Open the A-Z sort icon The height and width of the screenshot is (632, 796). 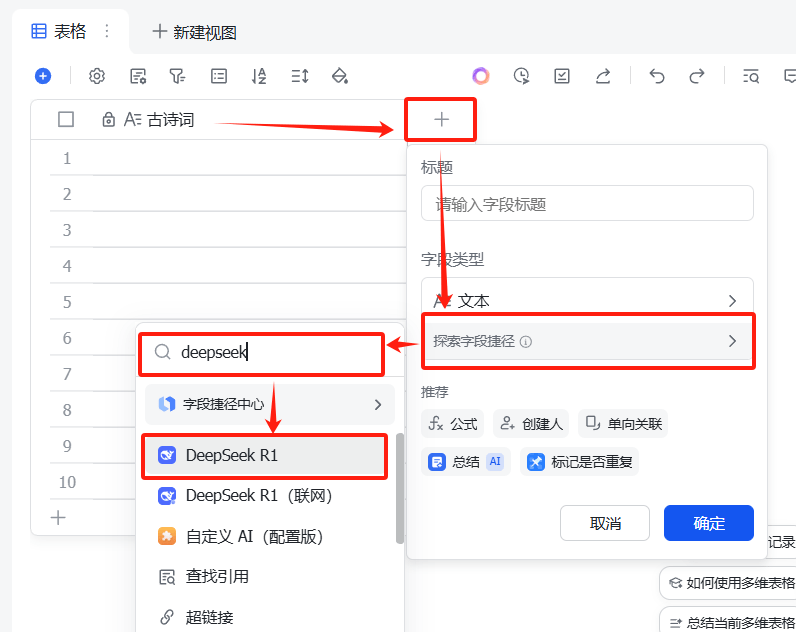click(x=259, y=76)
